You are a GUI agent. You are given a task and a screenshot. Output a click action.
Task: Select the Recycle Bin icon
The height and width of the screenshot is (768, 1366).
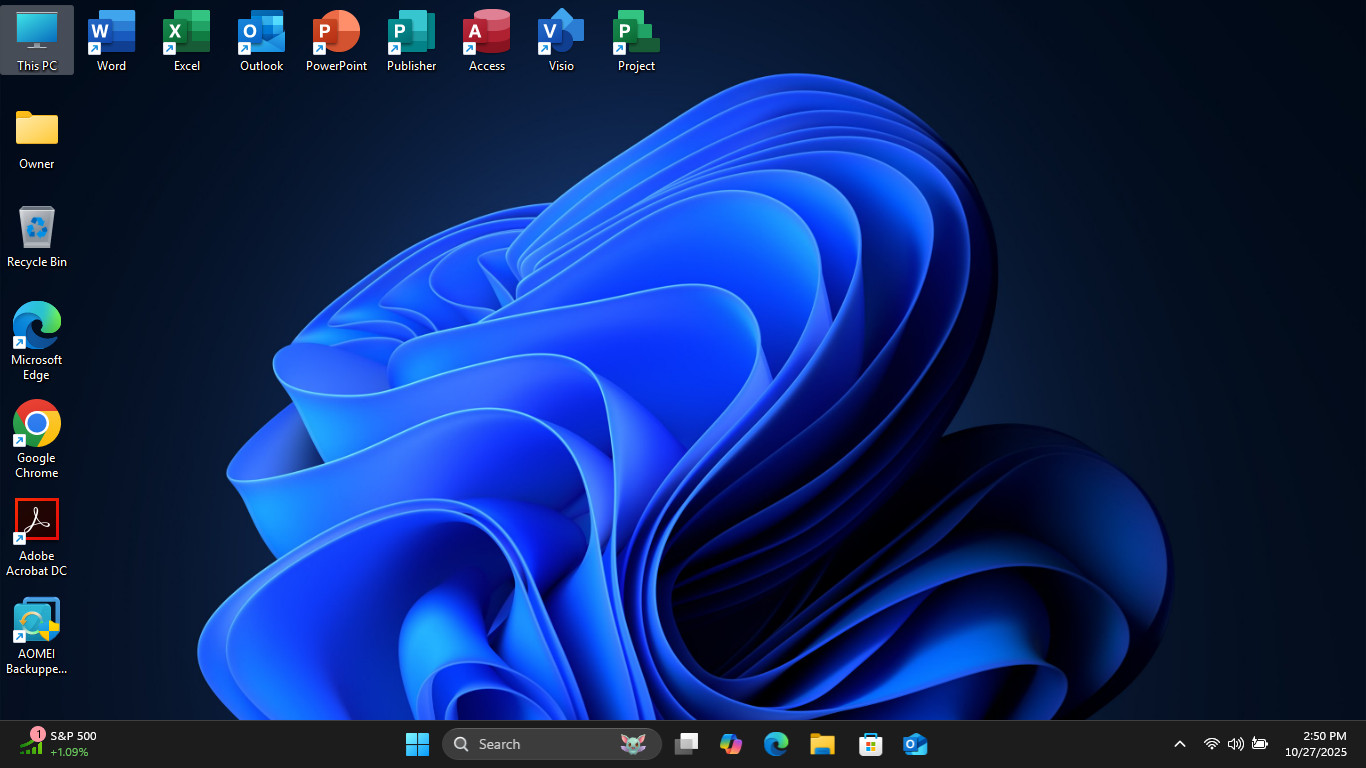(x=37, y=237)
